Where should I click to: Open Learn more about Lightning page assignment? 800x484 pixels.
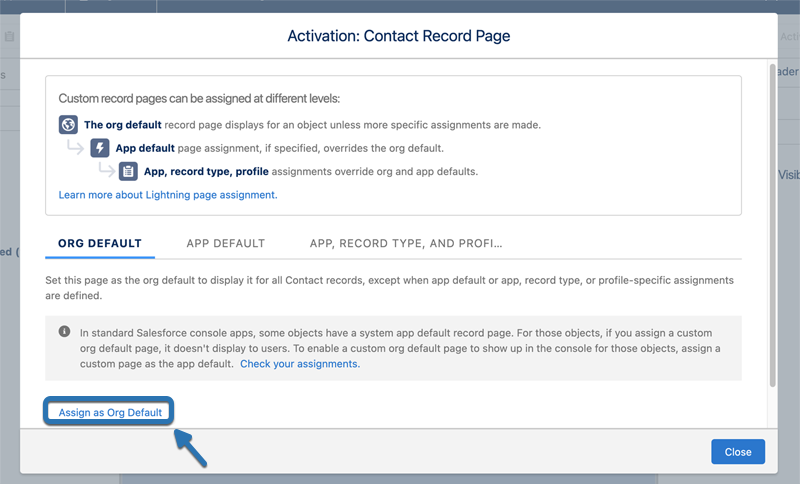[168, 195]
